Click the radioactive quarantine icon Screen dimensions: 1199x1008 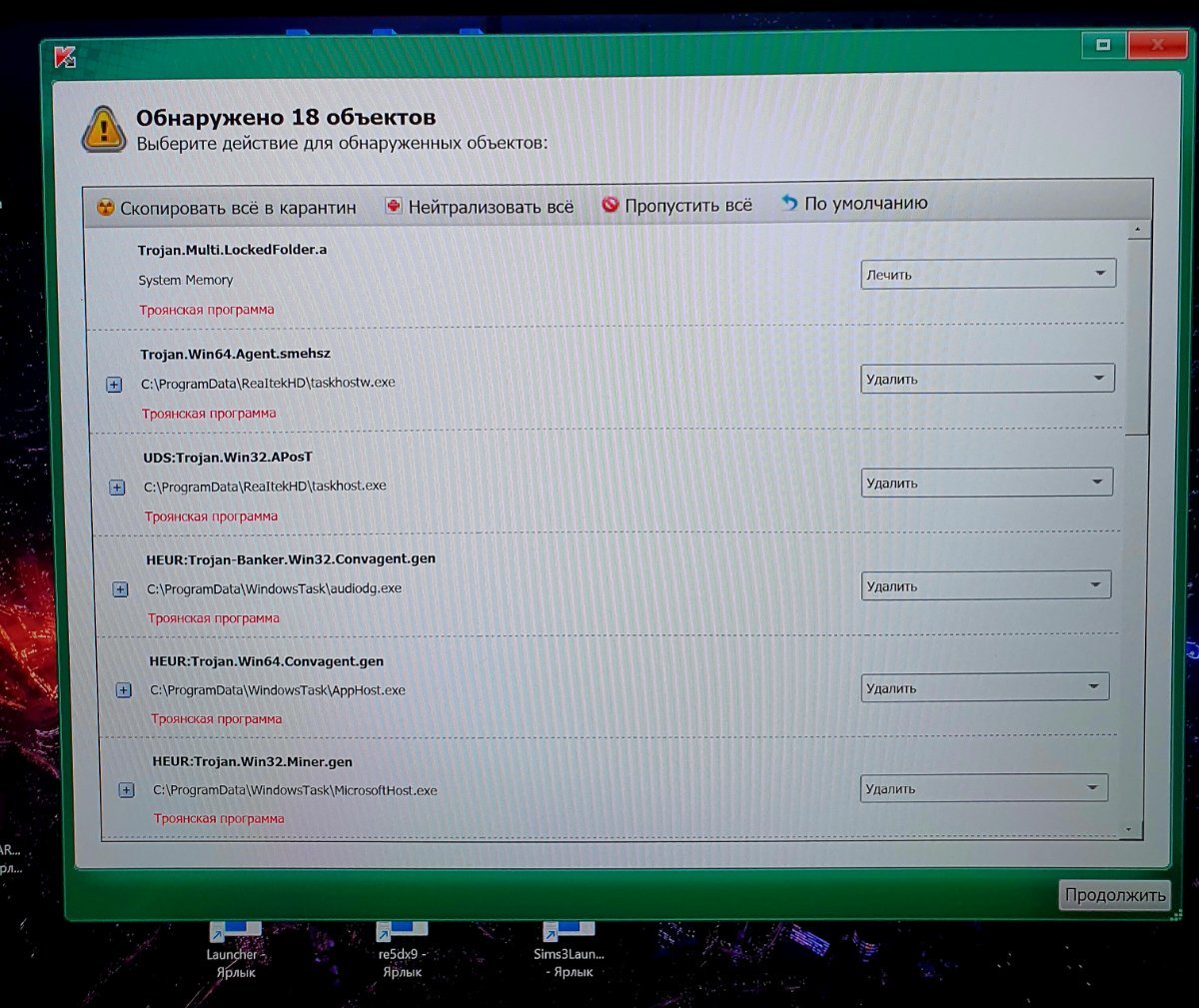[105, 208]
